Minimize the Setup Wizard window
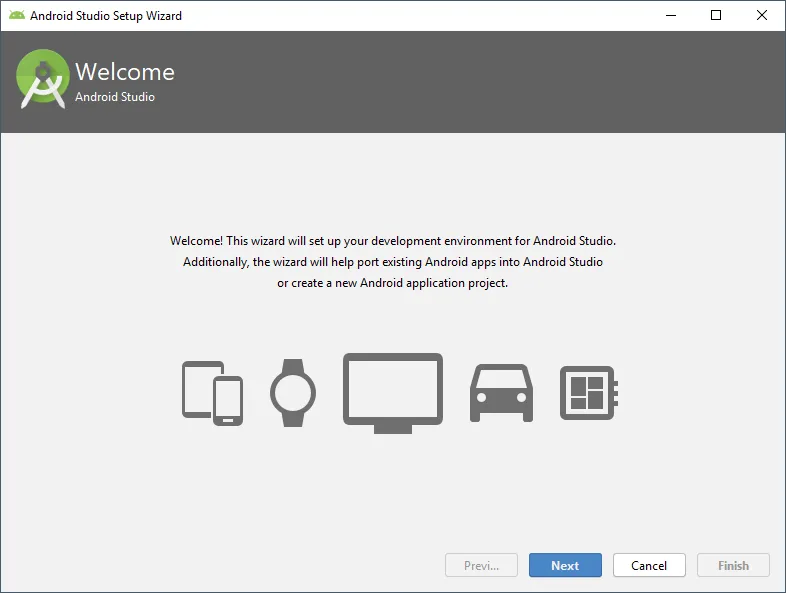The height and width of the screenshot is (593, 786). pos(671,16)
